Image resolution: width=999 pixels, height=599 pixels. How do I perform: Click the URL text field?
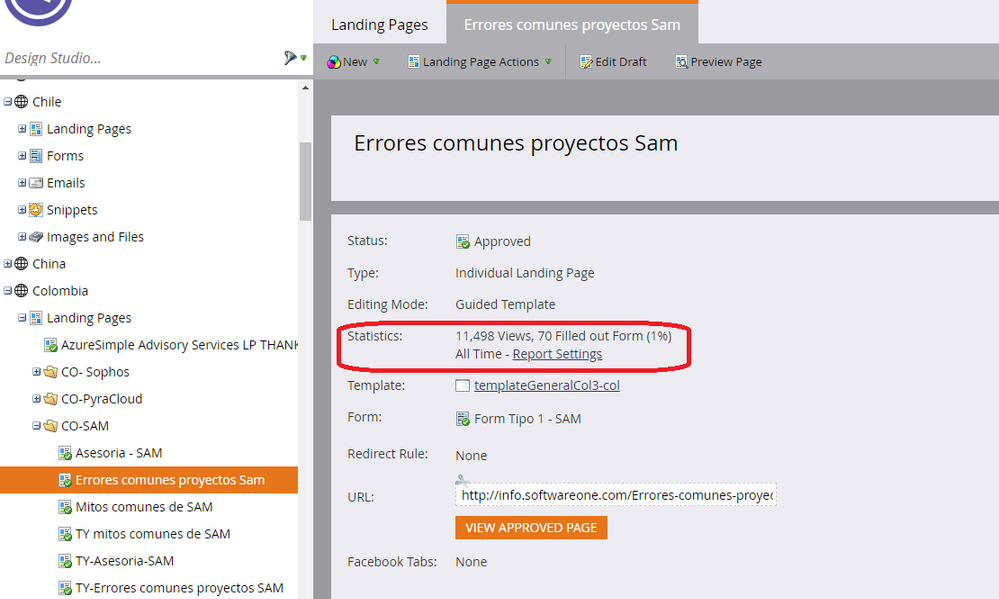[x=615, y=495]
